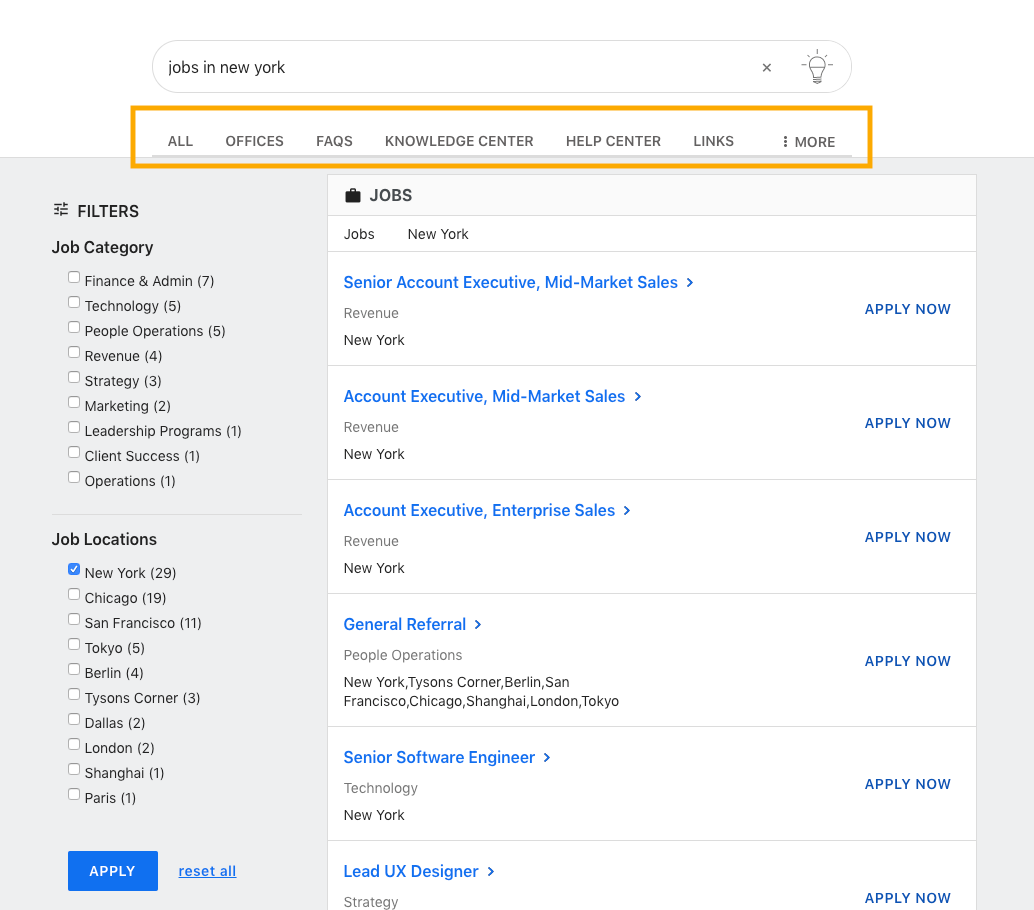The image size is (1034, 910).
Task: Click the arrow beside General Referral
Action: pyautogui.click(x=478, y=624)
